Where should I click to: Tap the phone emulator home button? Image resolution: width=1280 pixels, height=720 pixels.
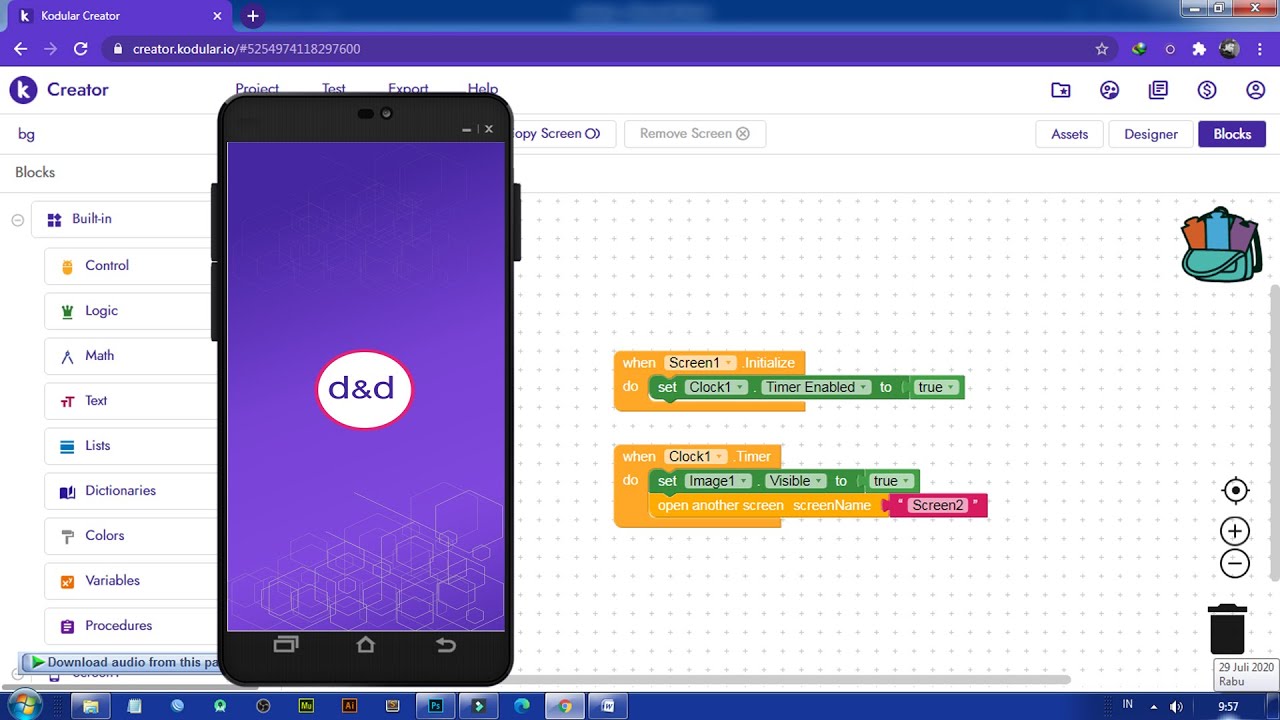tap(365, 645)
